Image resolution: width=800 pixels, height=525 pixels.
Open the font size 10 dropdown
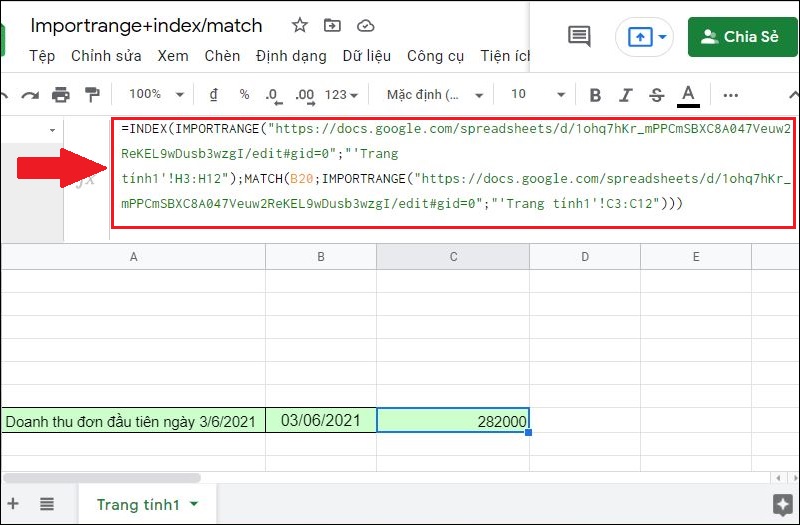pos(538,94)
